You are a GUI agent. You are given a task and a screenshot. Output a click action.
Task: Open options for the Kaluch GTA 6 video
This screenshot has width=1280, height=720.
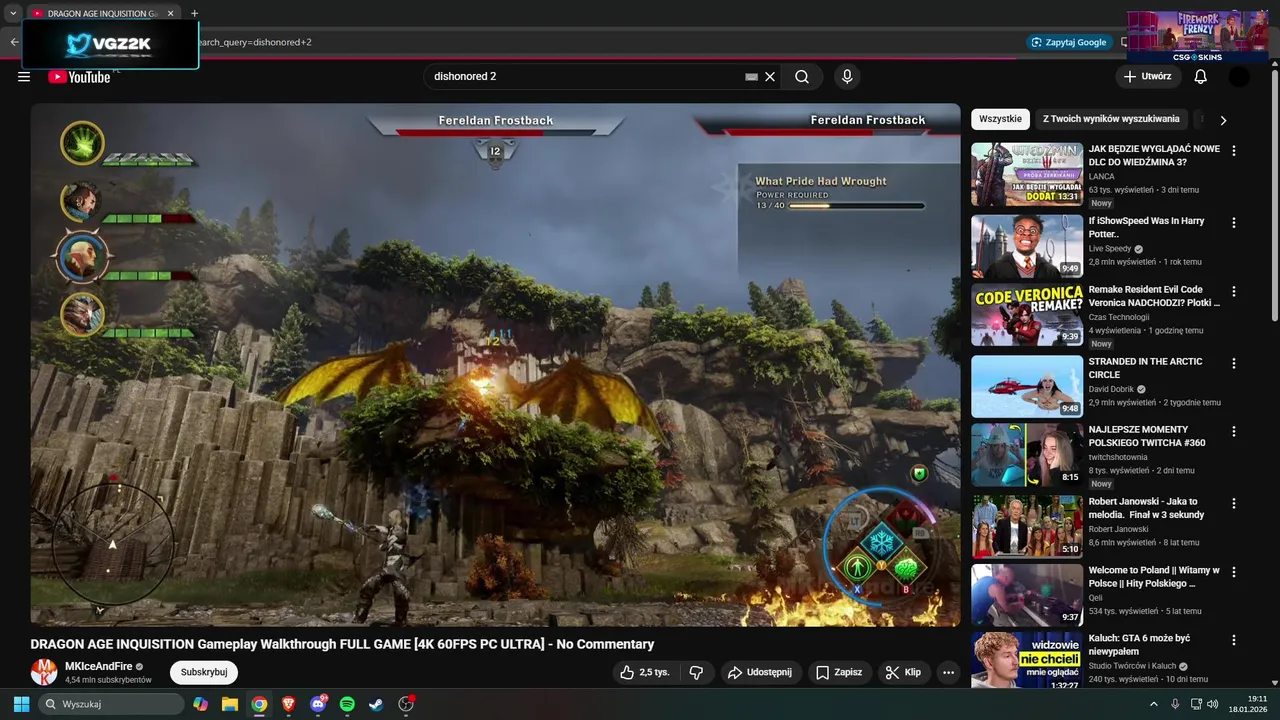click(x=1233, y=641)
